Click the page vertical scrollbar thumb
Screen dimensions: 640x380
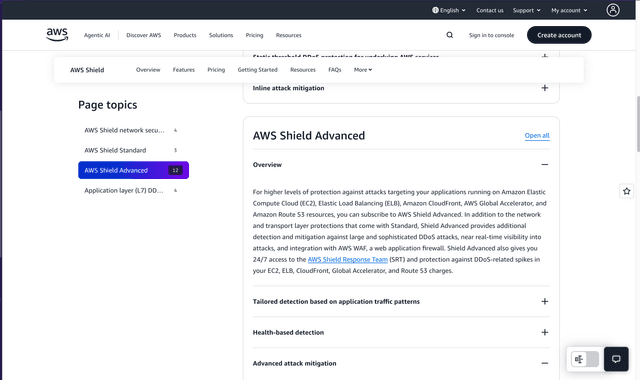click(x=638, y=124)
